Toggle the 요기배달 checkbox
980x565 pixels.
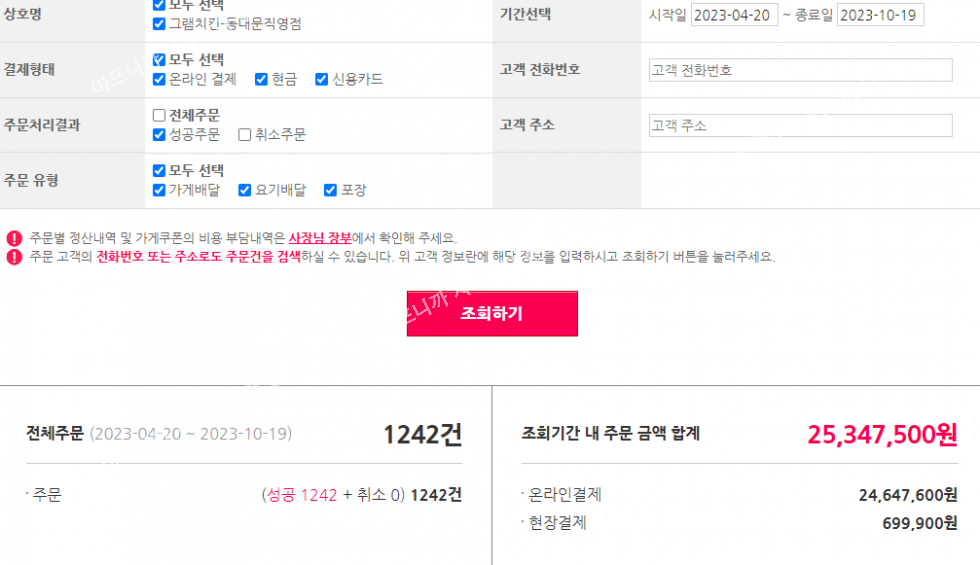click(244, 190)
